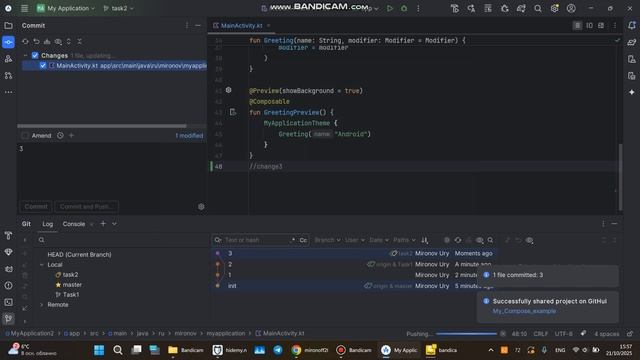This screenshot has width=640, height=360.
Task: Open the hamburger main menu
Action: click(x=24, y=8)
